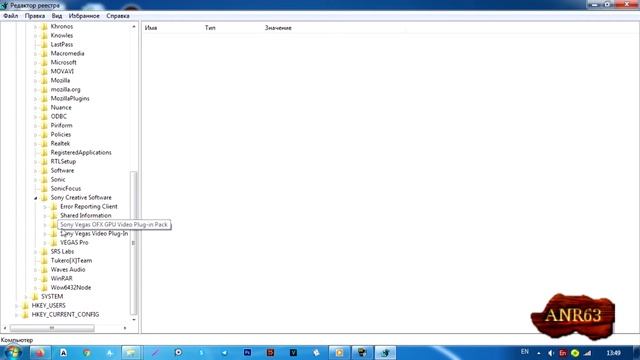Click the tree's vertical scrollbar thumb
The width and height of the screenshot is (640, 360).
[133, 243]
